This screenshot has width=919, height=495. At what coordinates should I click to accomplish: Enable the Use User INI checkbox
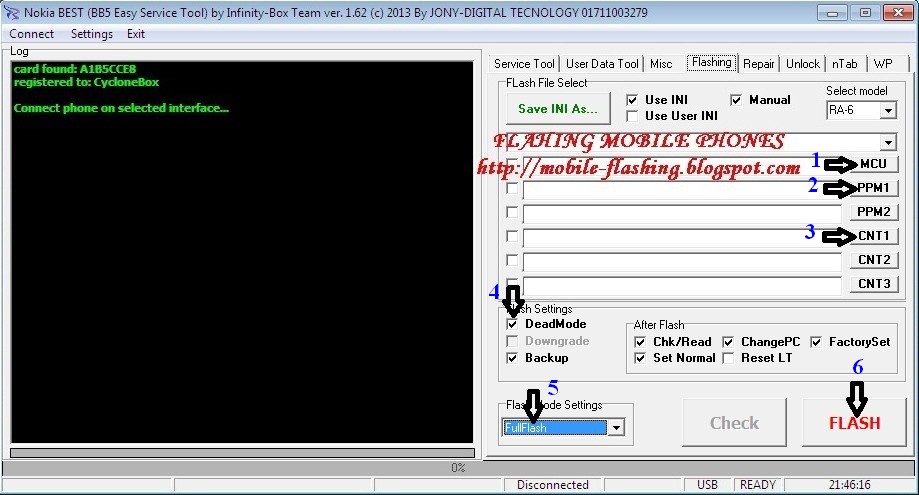(632, 116)
